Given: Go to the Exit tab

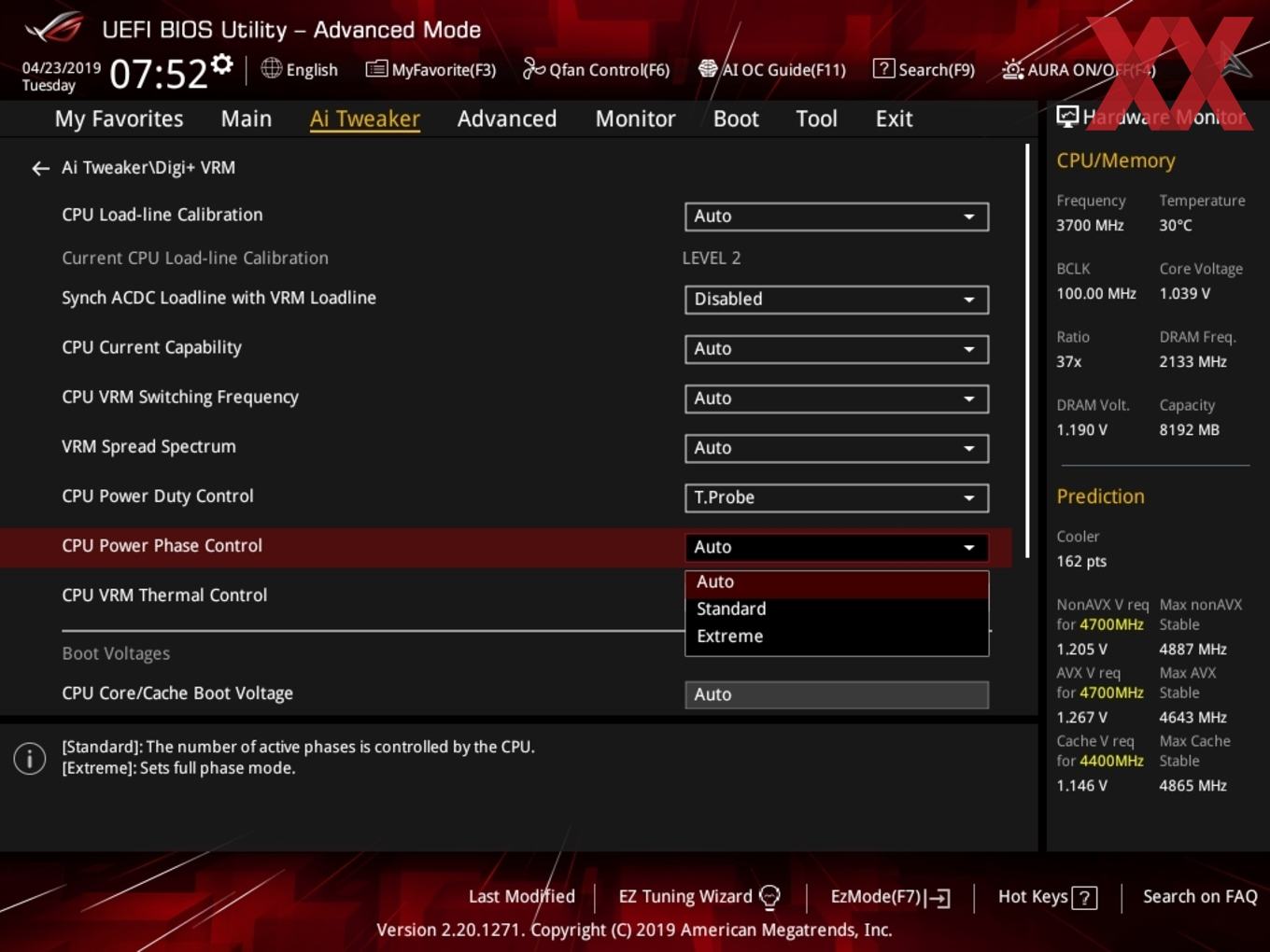Looking at the screenshot, I should [x=894, y=119].
